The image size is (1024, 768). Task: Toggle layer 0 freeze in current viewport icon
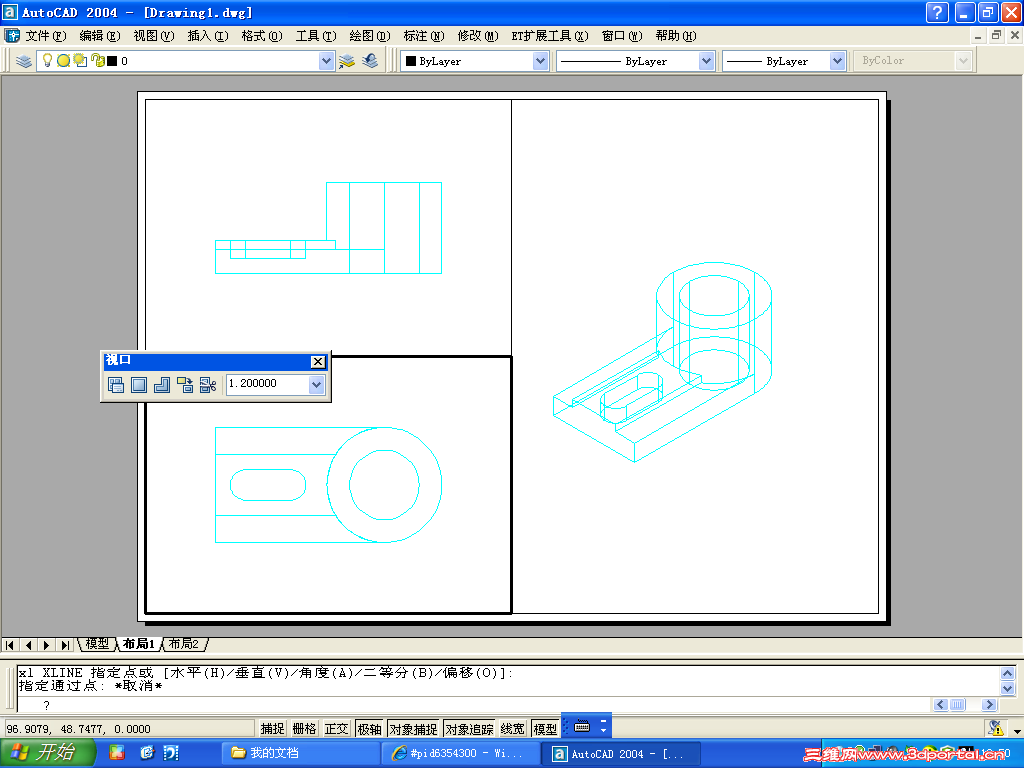point(80,61)
